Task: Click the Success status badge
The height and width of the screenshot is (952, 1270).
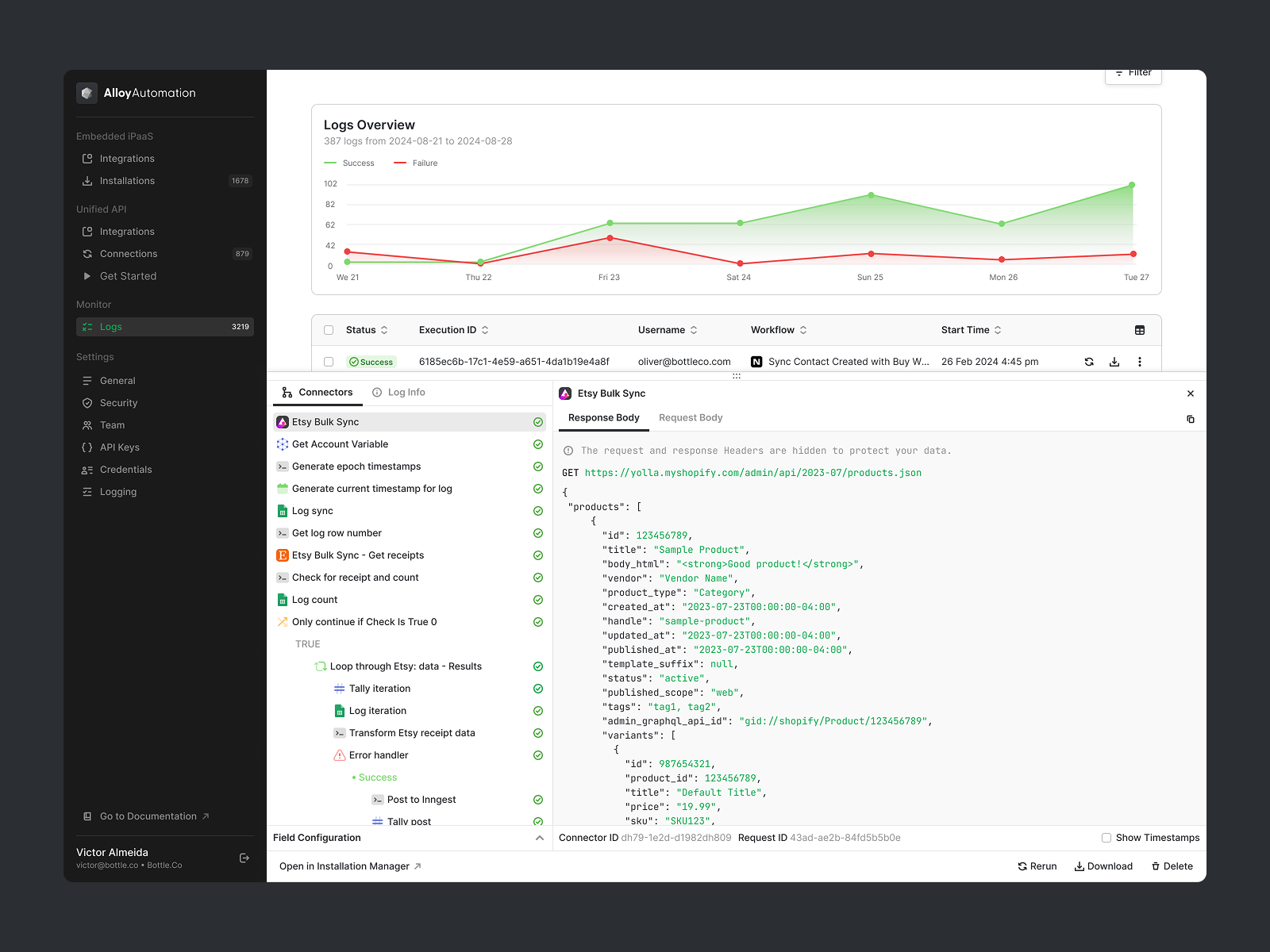Action: [x=371, y=362]
